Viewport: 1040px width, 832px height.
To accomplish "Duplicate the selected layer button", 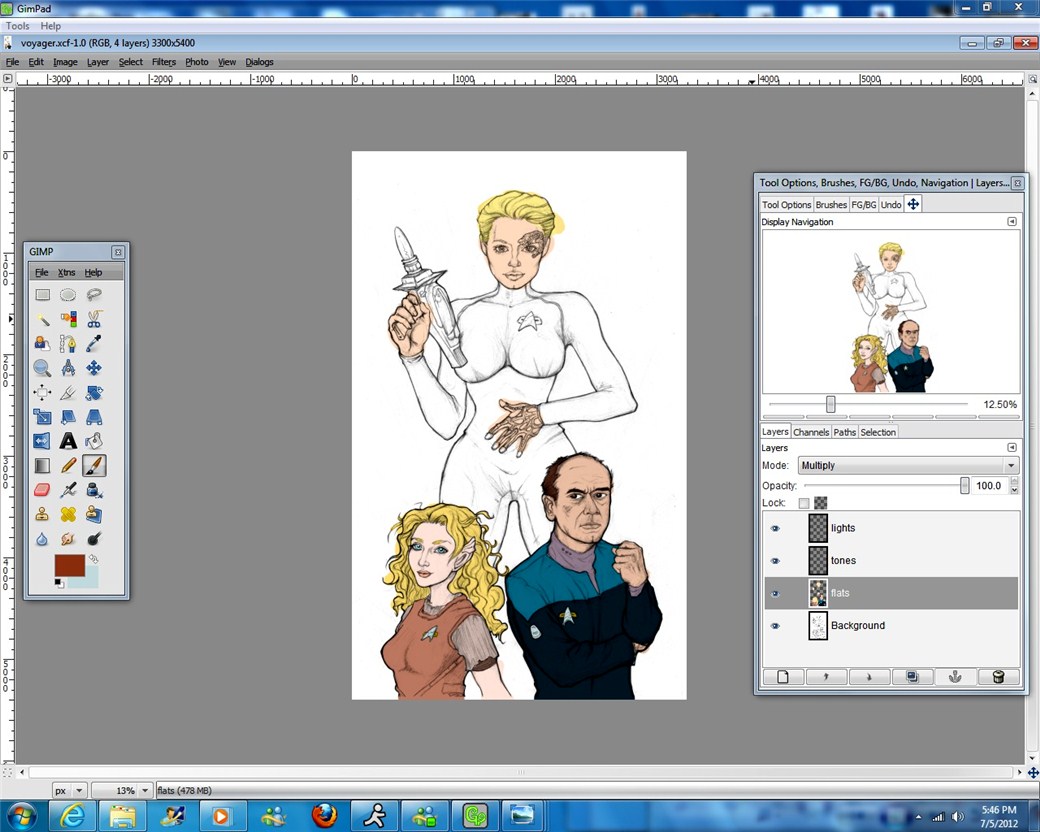I will pyautogui.click(x=912, y=677).
